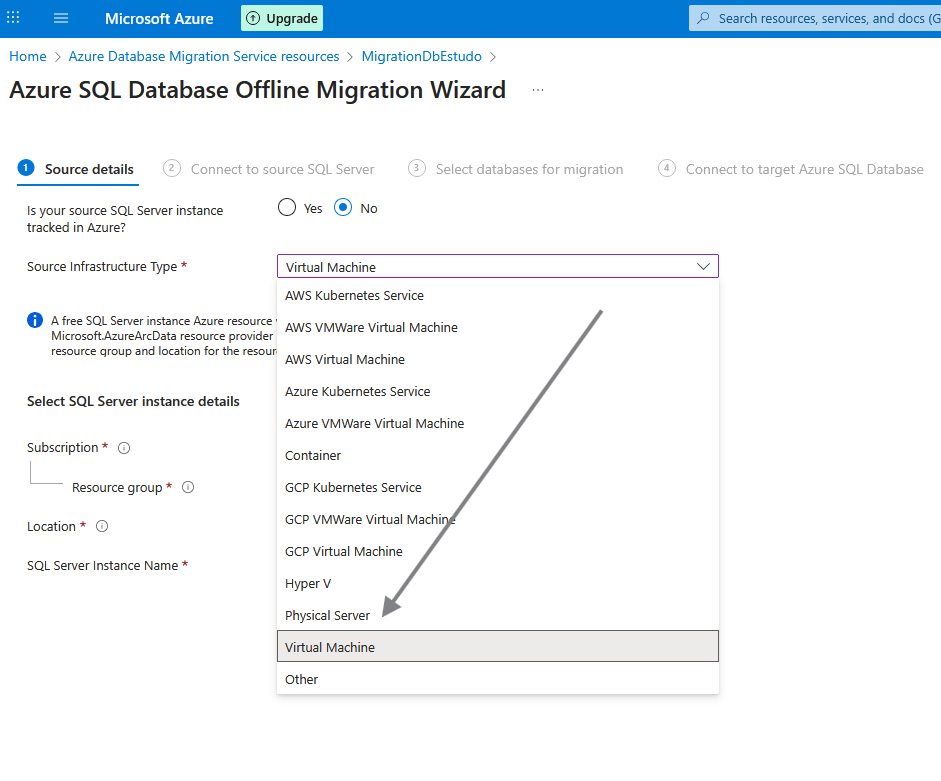
Task: Select the Yes radio button
Action: 287,208
